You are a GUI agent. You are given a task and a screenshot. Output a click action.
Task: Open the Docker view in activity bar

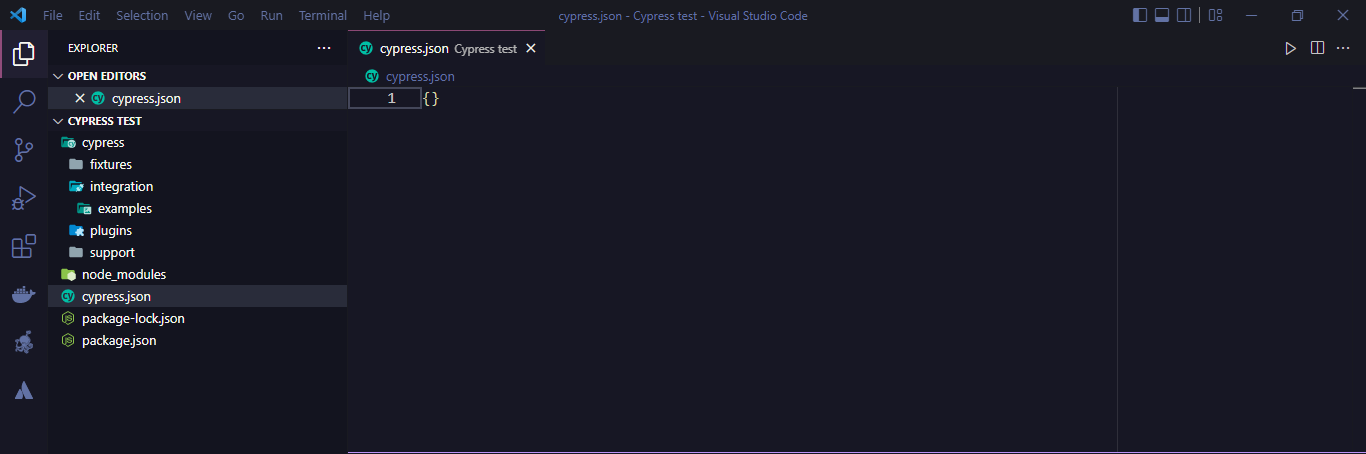(24, 294)
